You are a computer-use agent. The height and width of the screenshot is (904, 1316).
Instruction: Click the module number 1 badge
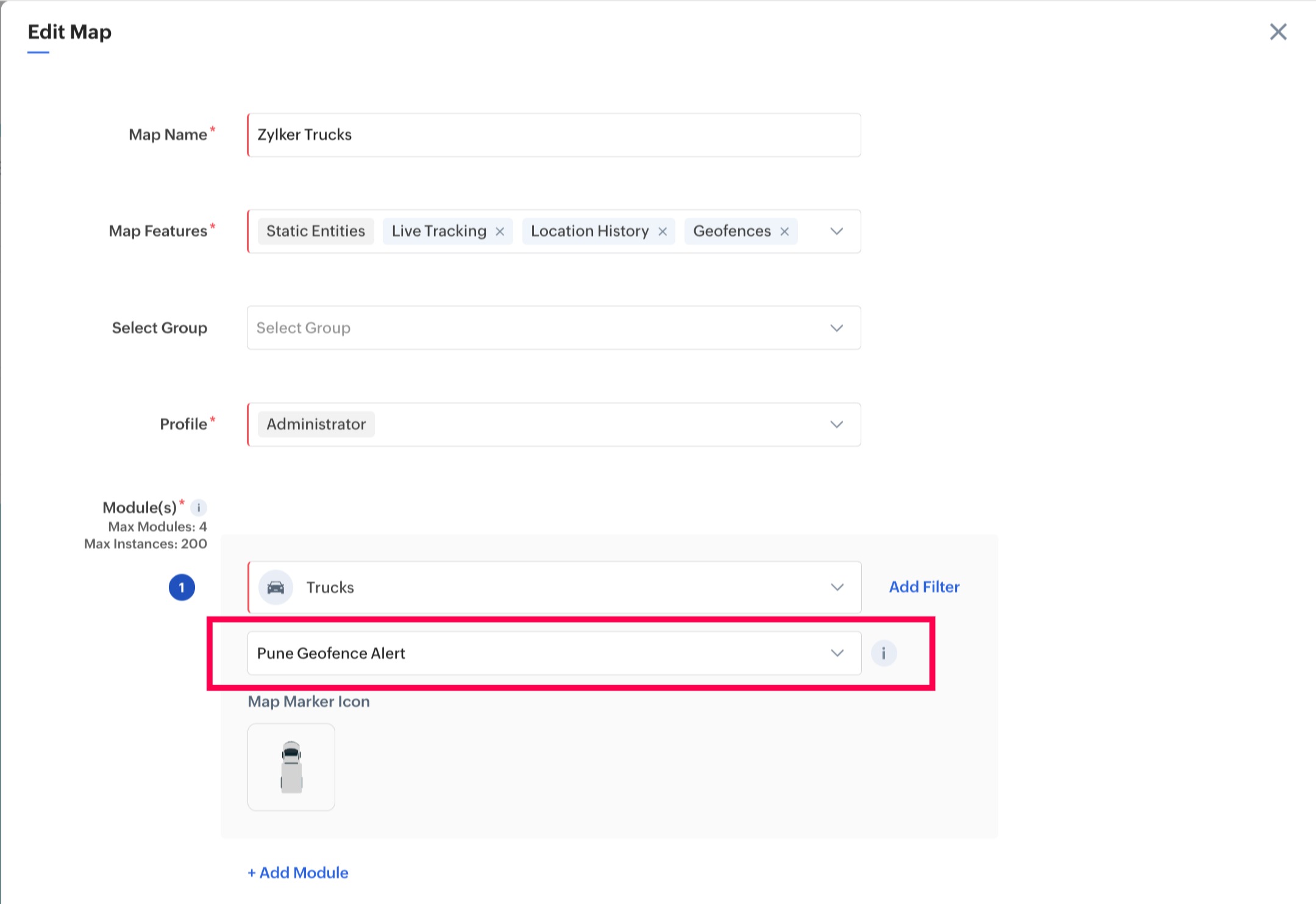point(182,588)
